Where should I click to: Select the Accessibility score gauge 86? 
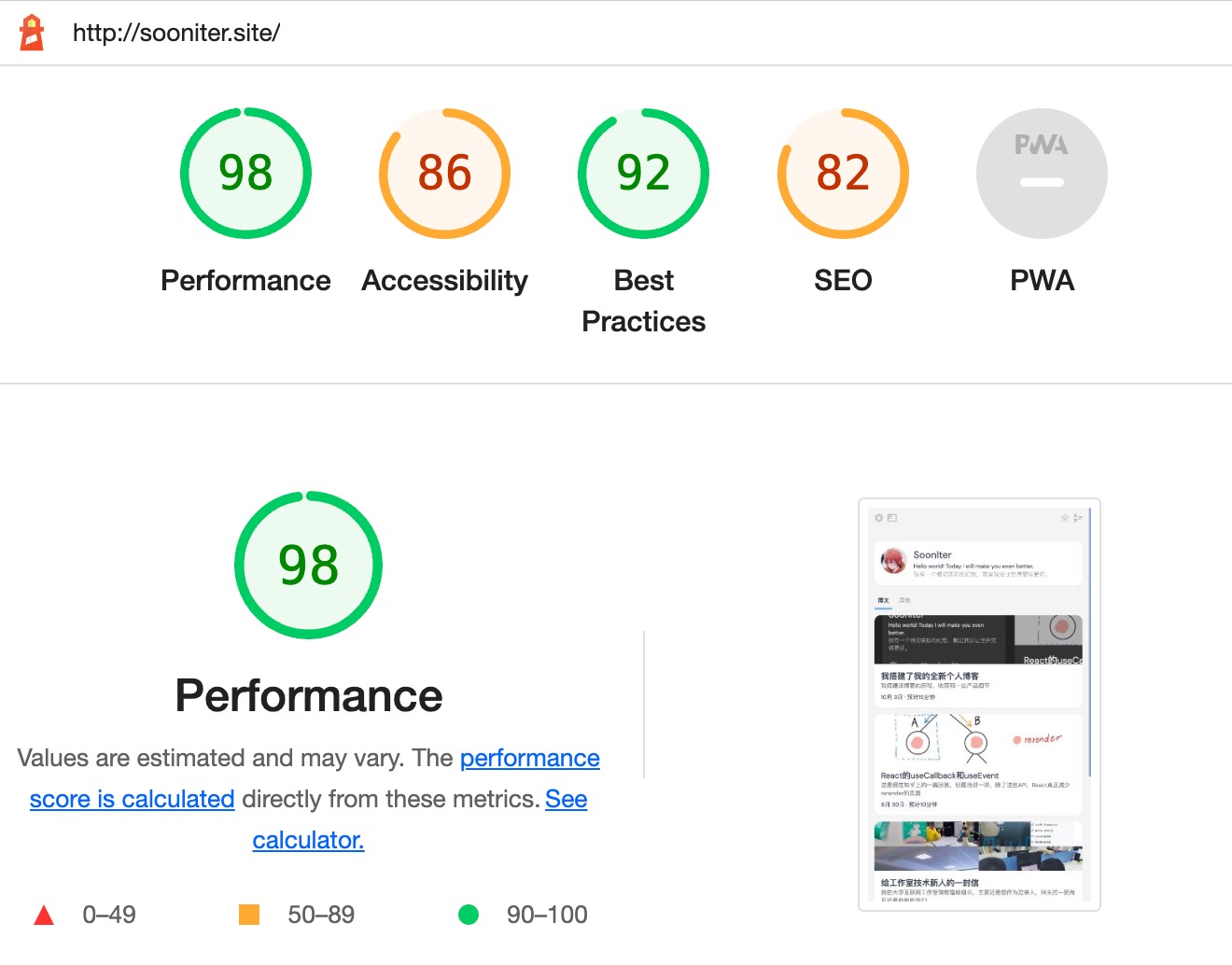click(x=444, y=174)
